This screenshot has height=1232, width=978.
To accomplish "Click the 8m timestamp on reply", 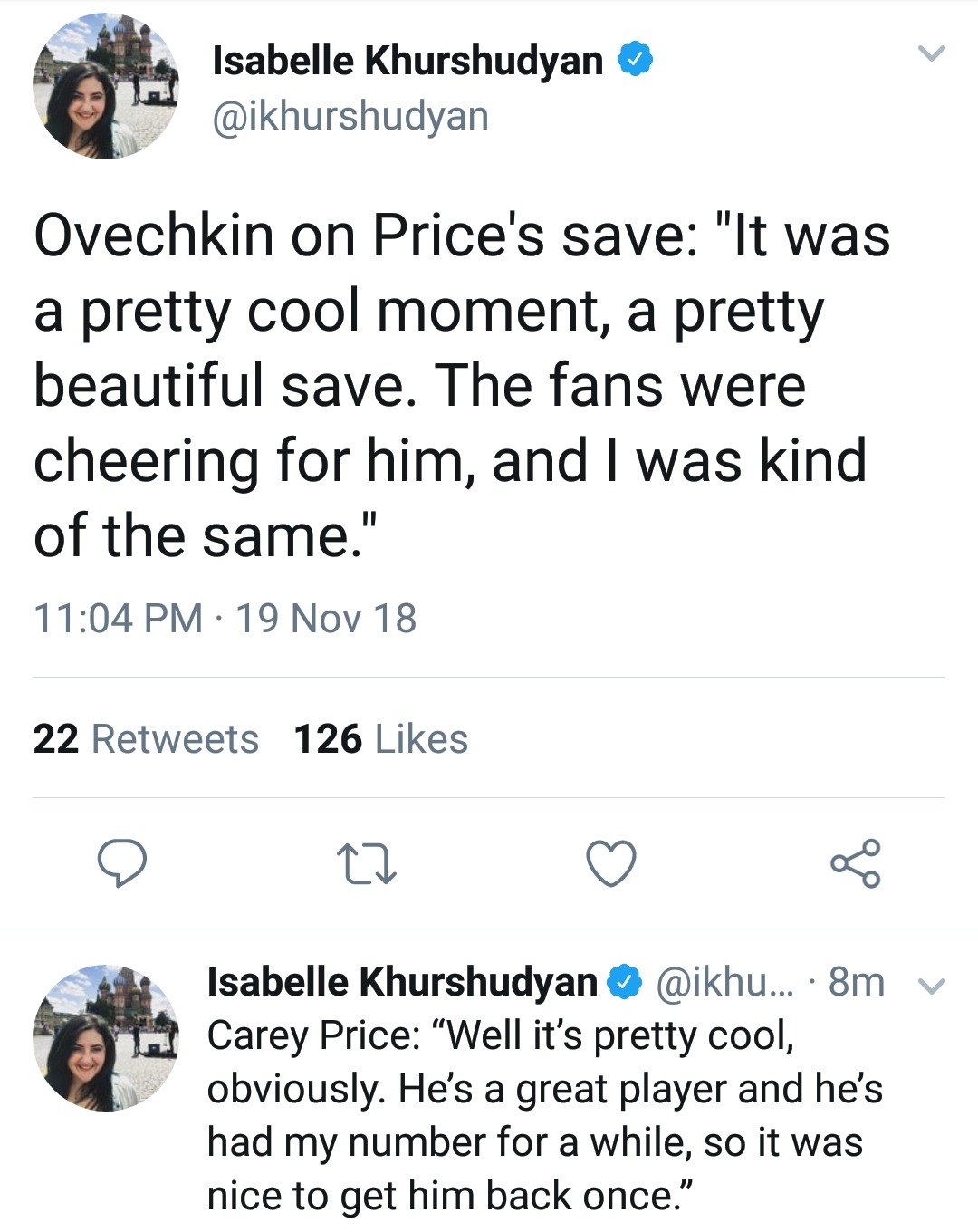I will (856, 982).
